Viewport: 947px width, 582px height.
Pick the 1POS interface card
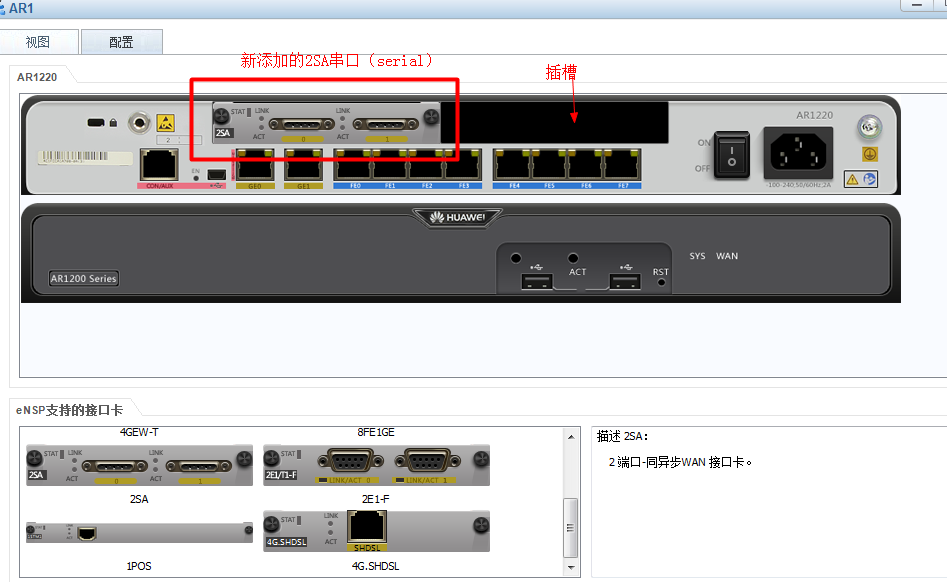(x=139, y=532)
